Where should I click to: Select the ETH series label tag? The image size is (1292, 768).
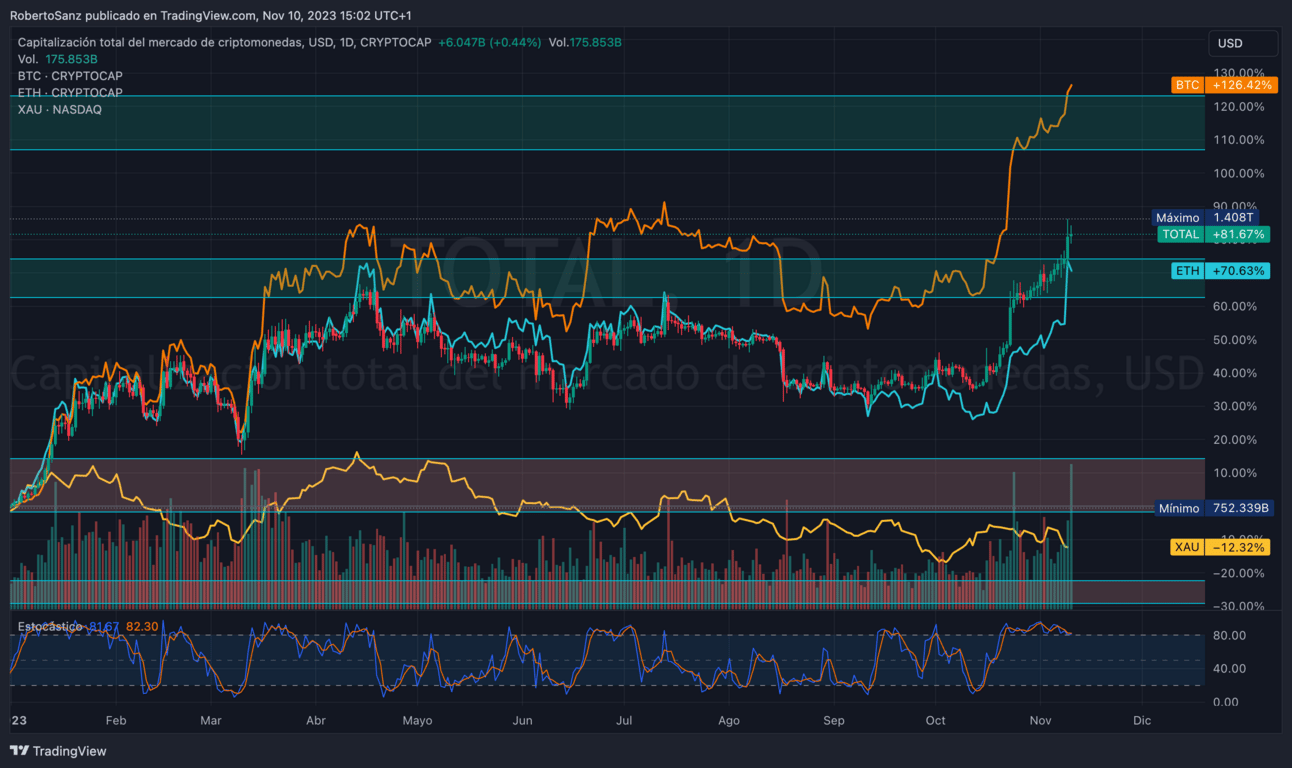1187,271
